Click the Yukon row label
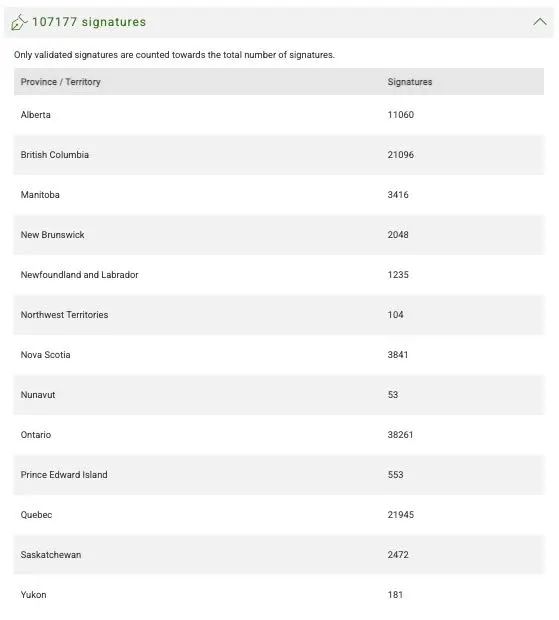This screenshot has width=559, height=620. coord(34,595)
